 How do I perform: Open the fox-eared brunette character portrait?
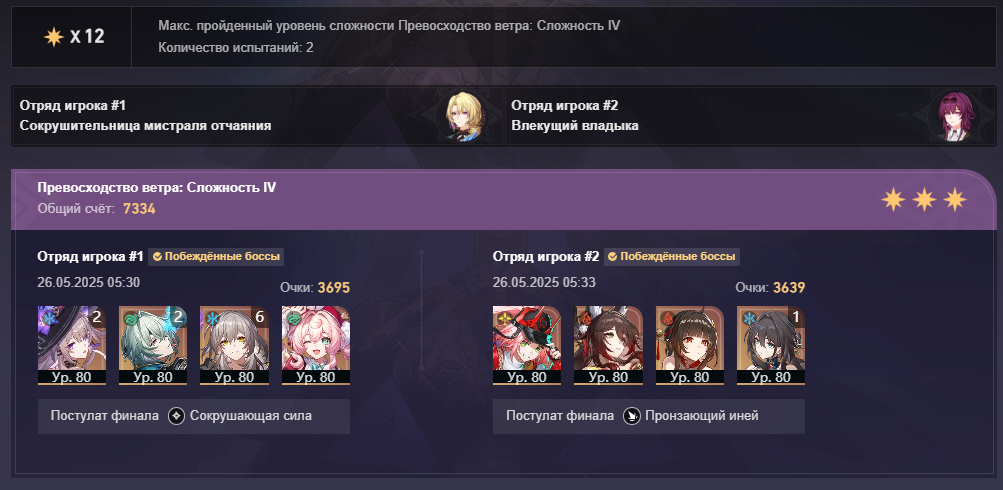pos(608,345)
